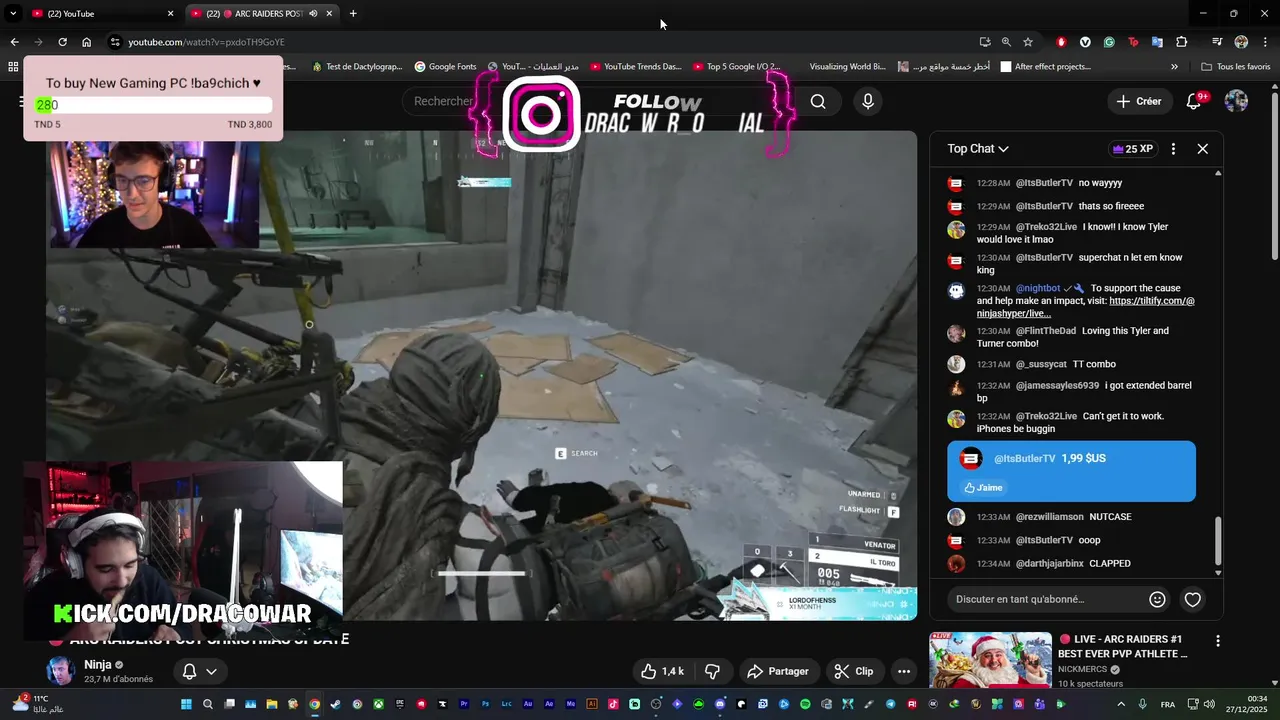The image size is (1280, 720).
Task: Open the 'Top 5 Google I/O 2...' bookmark
Action: coord(736,67)
